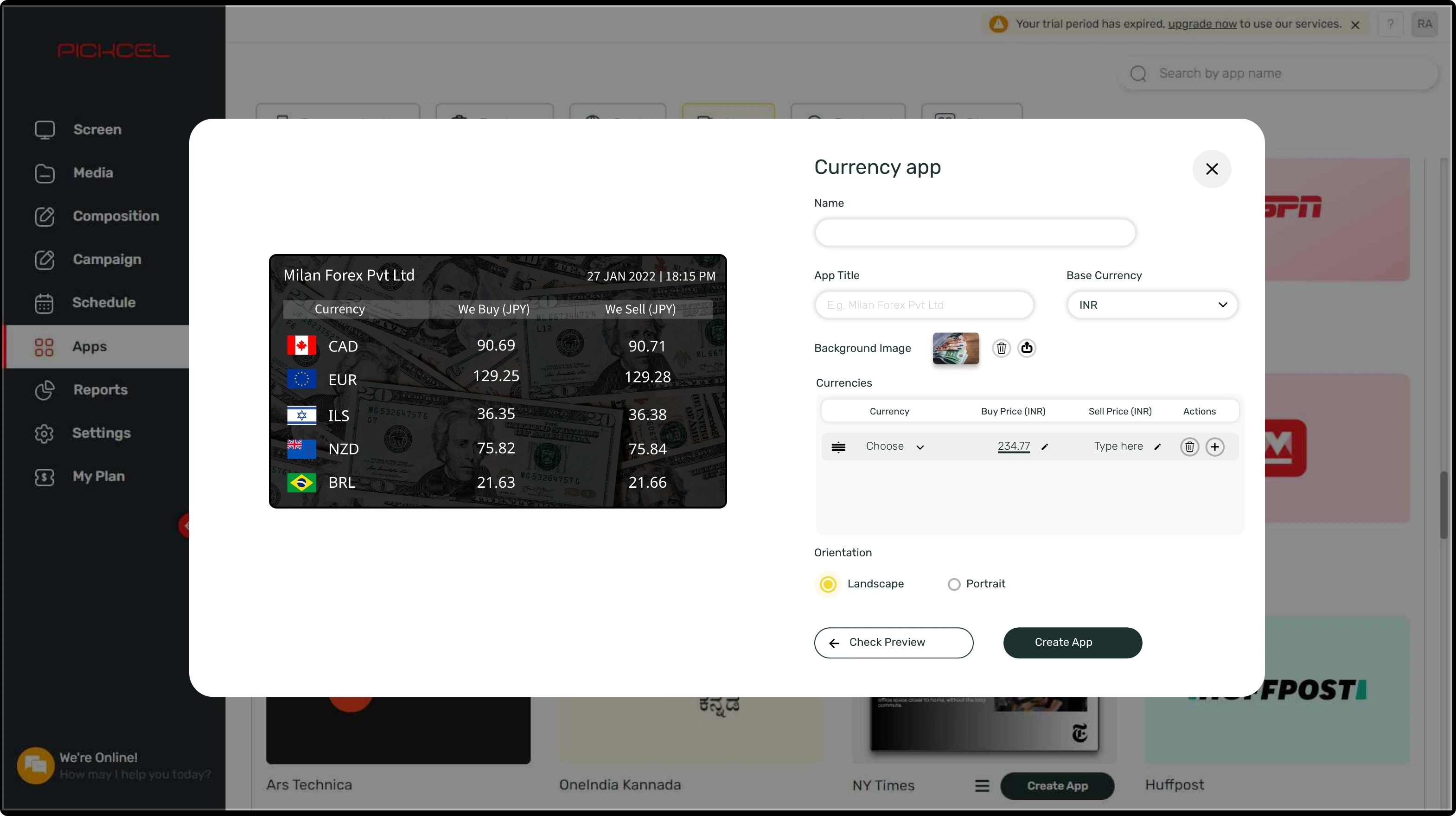1456x816 pixels.
Task: Click the Campaign menu item
Action: click(106, 259)
